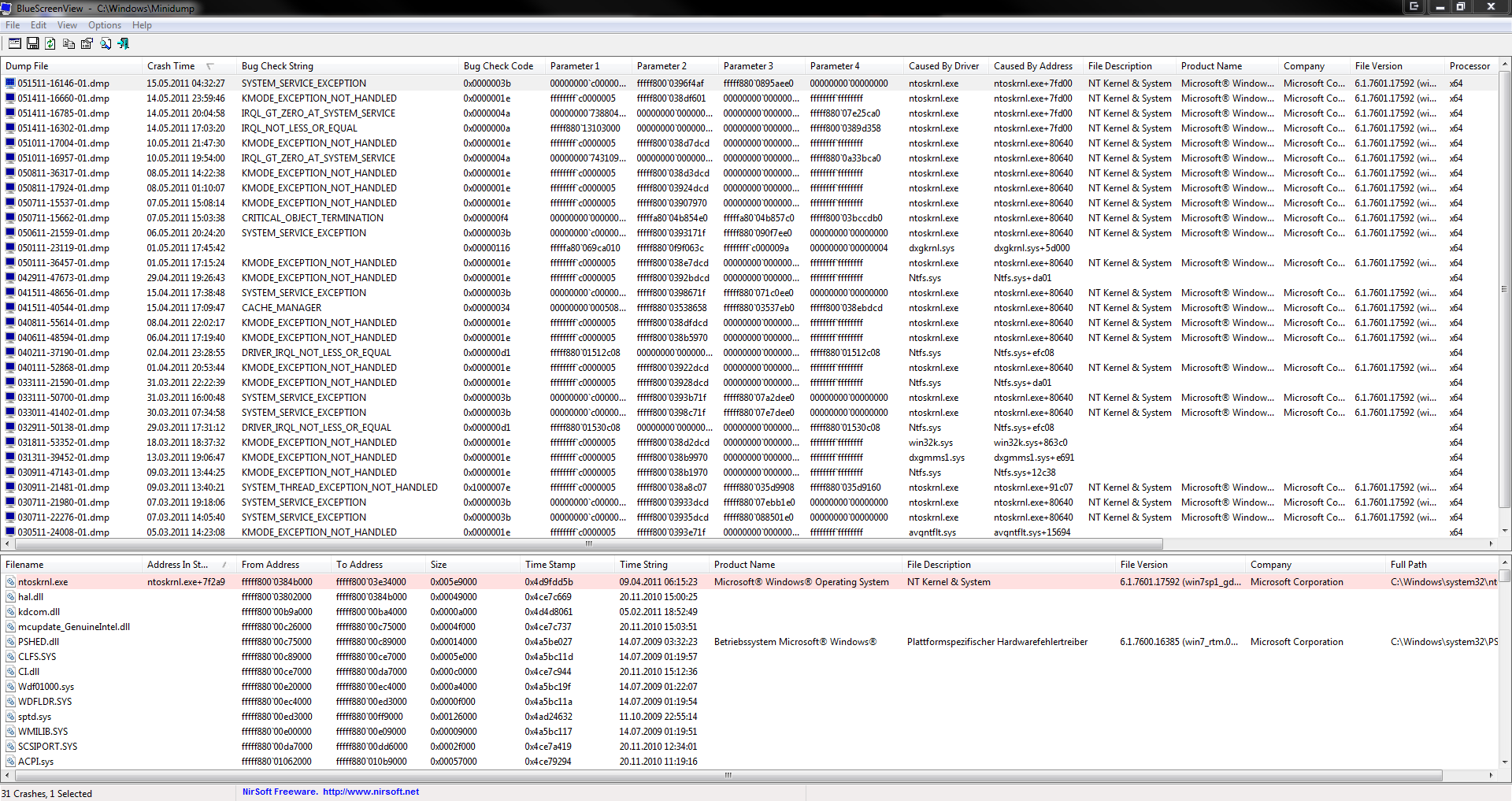Select the 030911-21481-01.dmp row
Screen dimensions: 1512x801
[749, 488]
